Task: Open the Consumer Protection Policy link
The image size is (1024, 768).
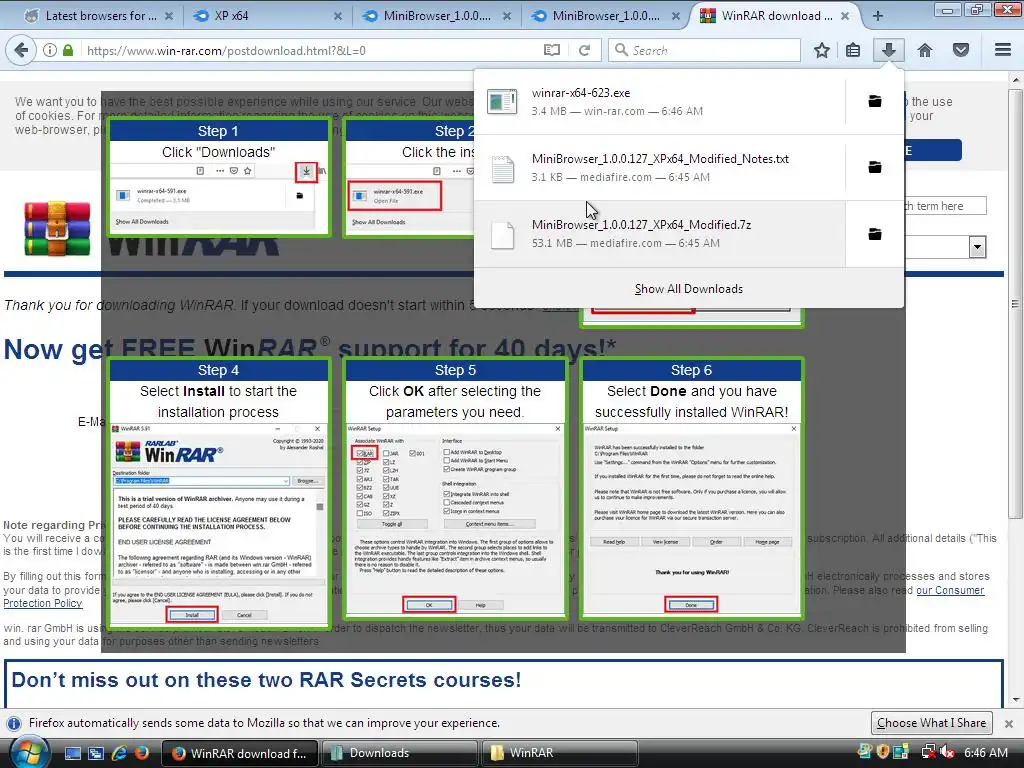Action: (950, 590)
